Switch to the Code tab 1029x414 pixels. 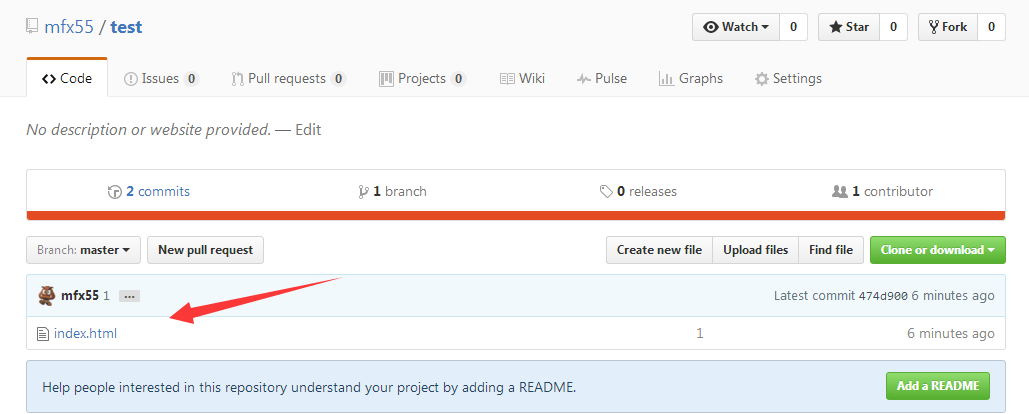click(x=67, y=79)
